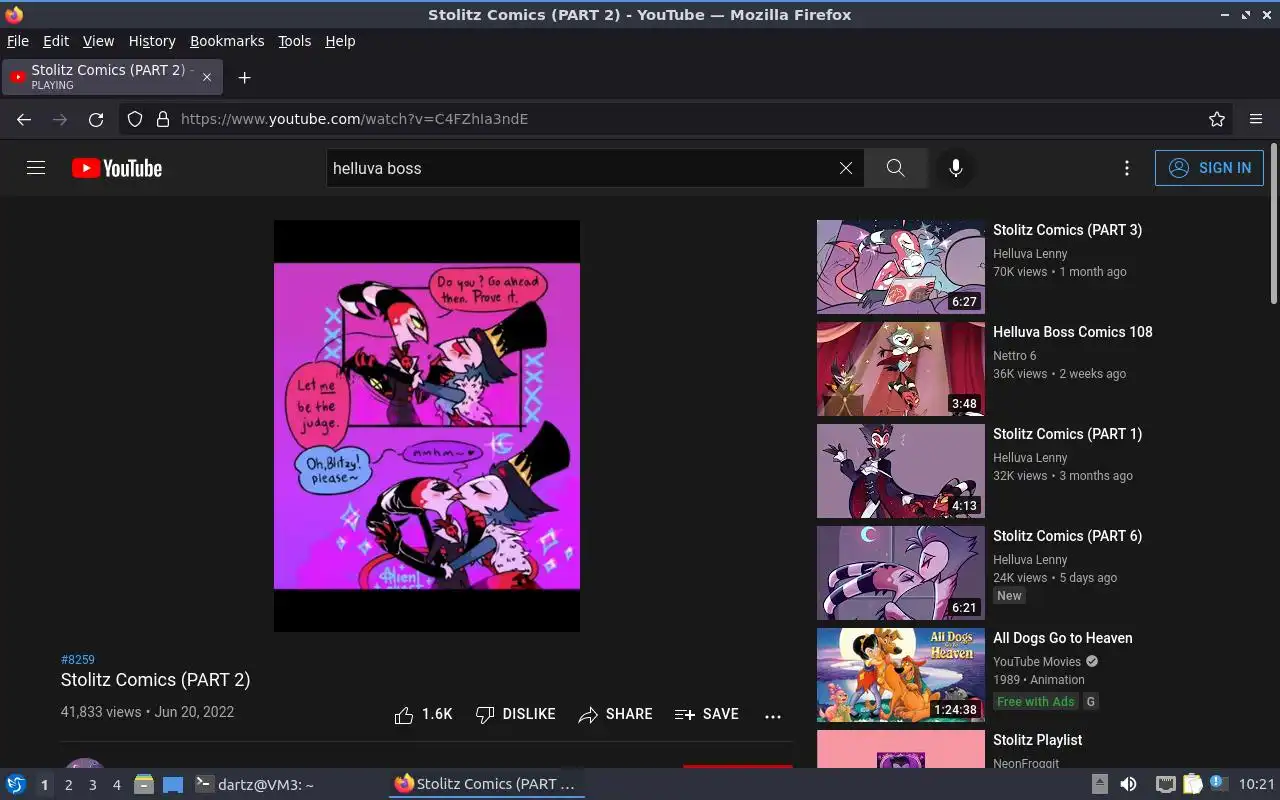Click the SIGN IN button
This screenshot has height=800, width=1280.
[1209, 168]
